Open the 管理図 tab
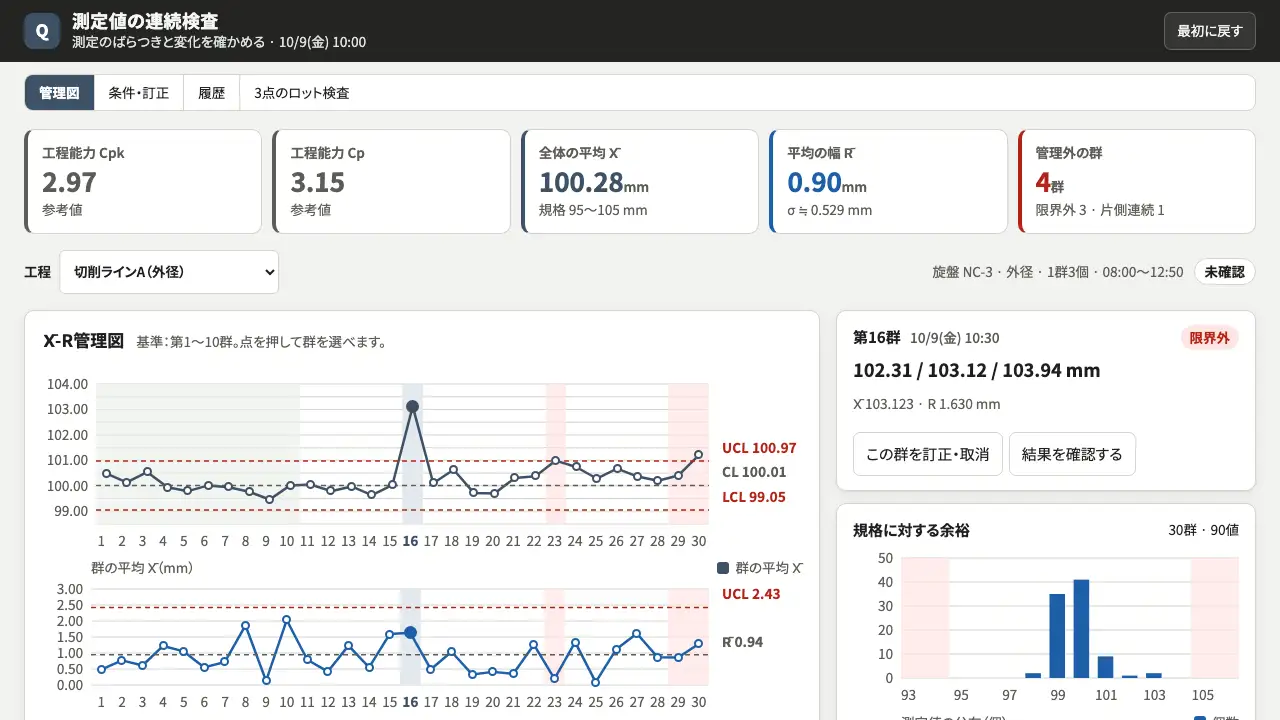Image resolution: width=1280 pixels, height=720 pixels. 59,93
